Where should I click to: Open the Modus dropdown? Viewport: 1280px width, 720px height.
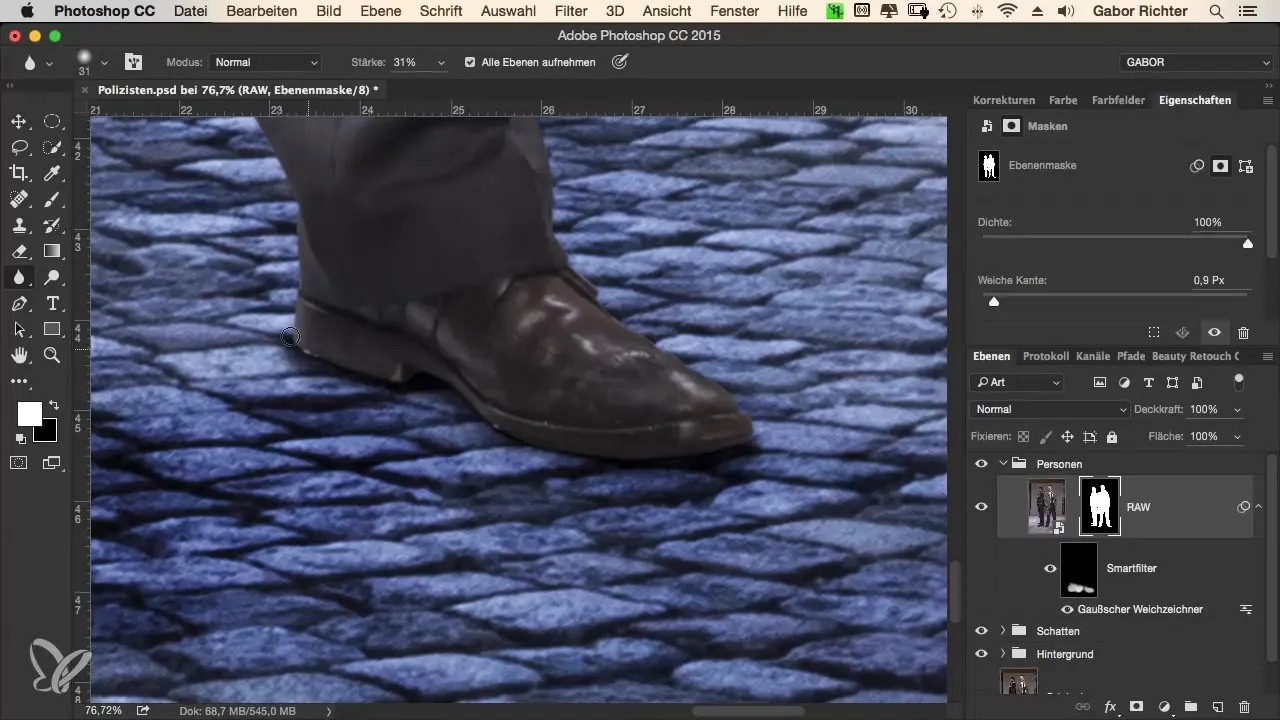coord(265,62)
